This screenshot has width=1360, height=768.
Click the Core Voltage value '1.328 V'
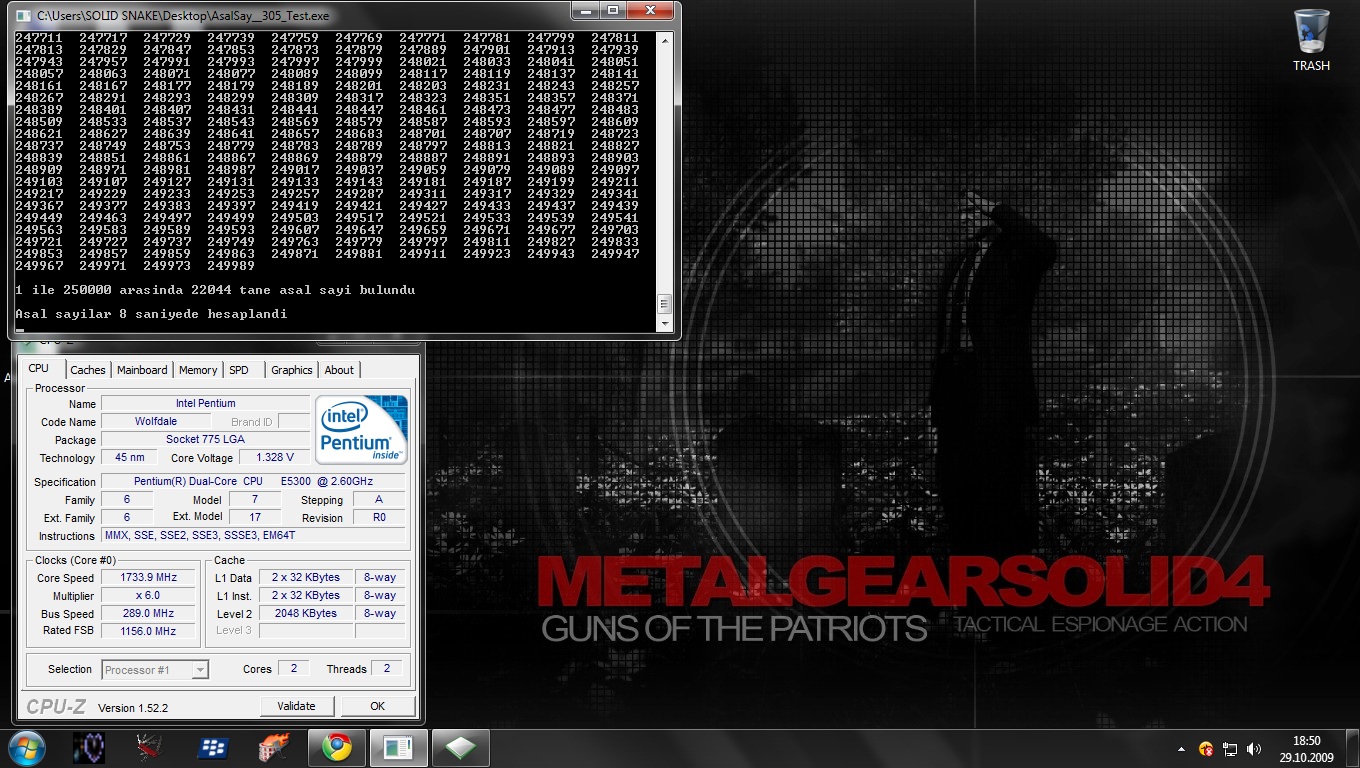pos(275,458)
